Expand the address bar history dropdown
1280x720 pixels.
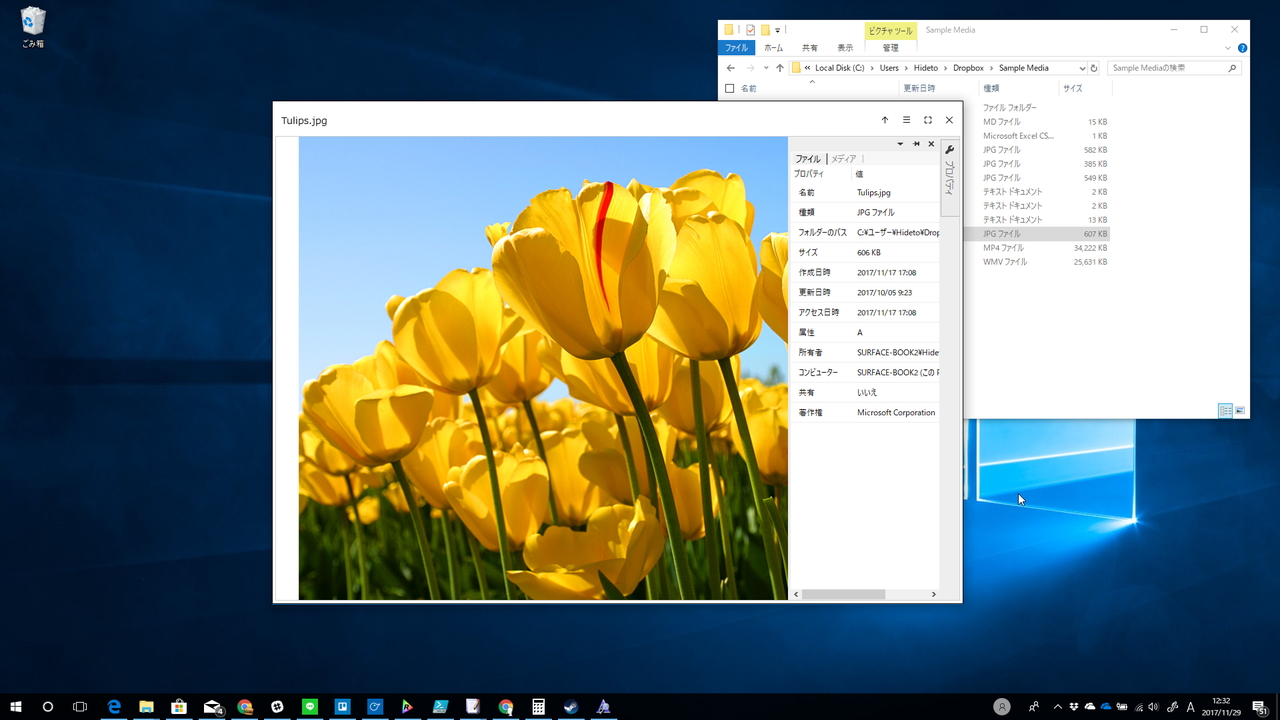[x=1082, y=68]
